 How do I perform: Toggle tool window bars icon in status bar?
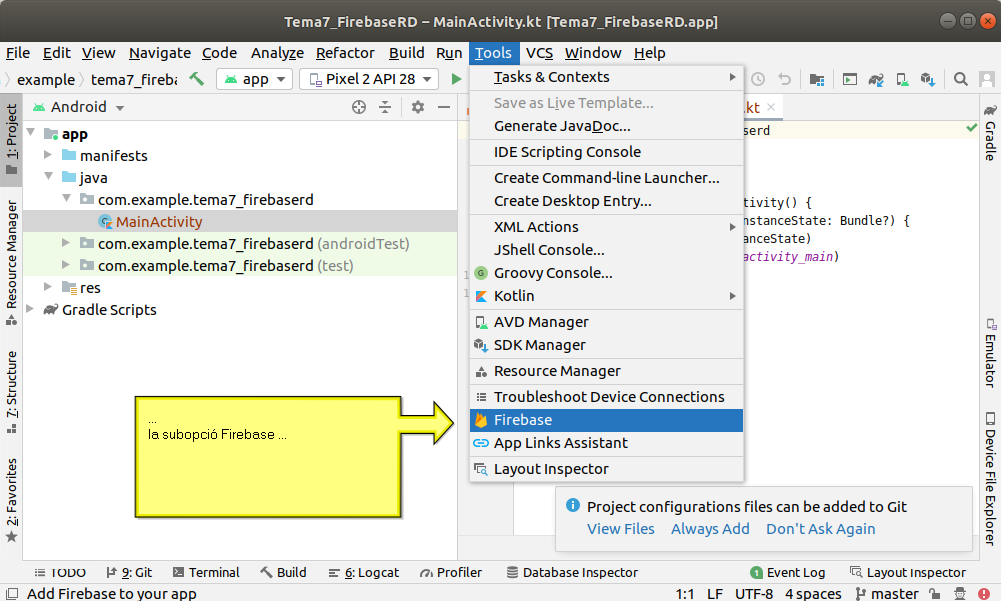[11, 593]
